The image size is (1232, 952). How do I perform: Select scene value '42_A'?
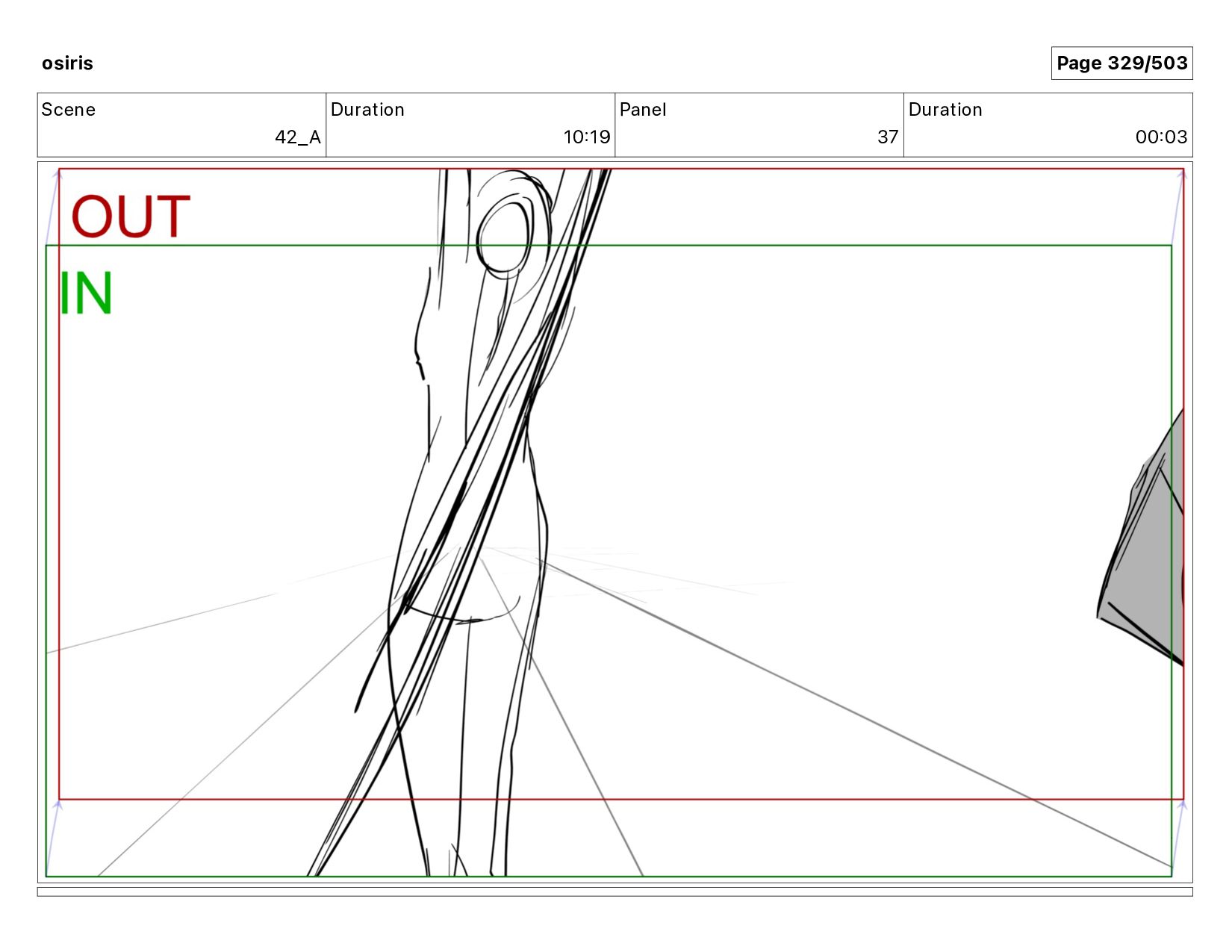pos(298,137)
